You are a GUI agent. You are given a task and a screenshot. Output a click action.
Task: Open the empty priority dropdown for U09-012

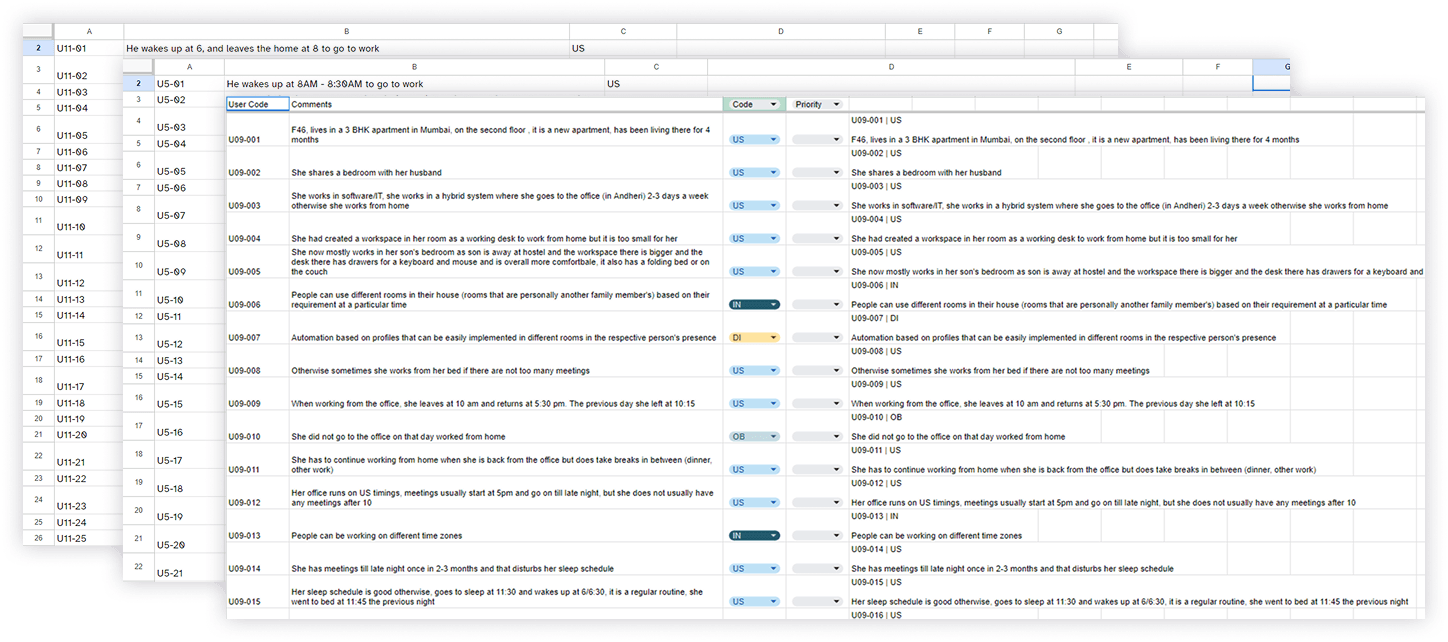[x=817, y=502]
